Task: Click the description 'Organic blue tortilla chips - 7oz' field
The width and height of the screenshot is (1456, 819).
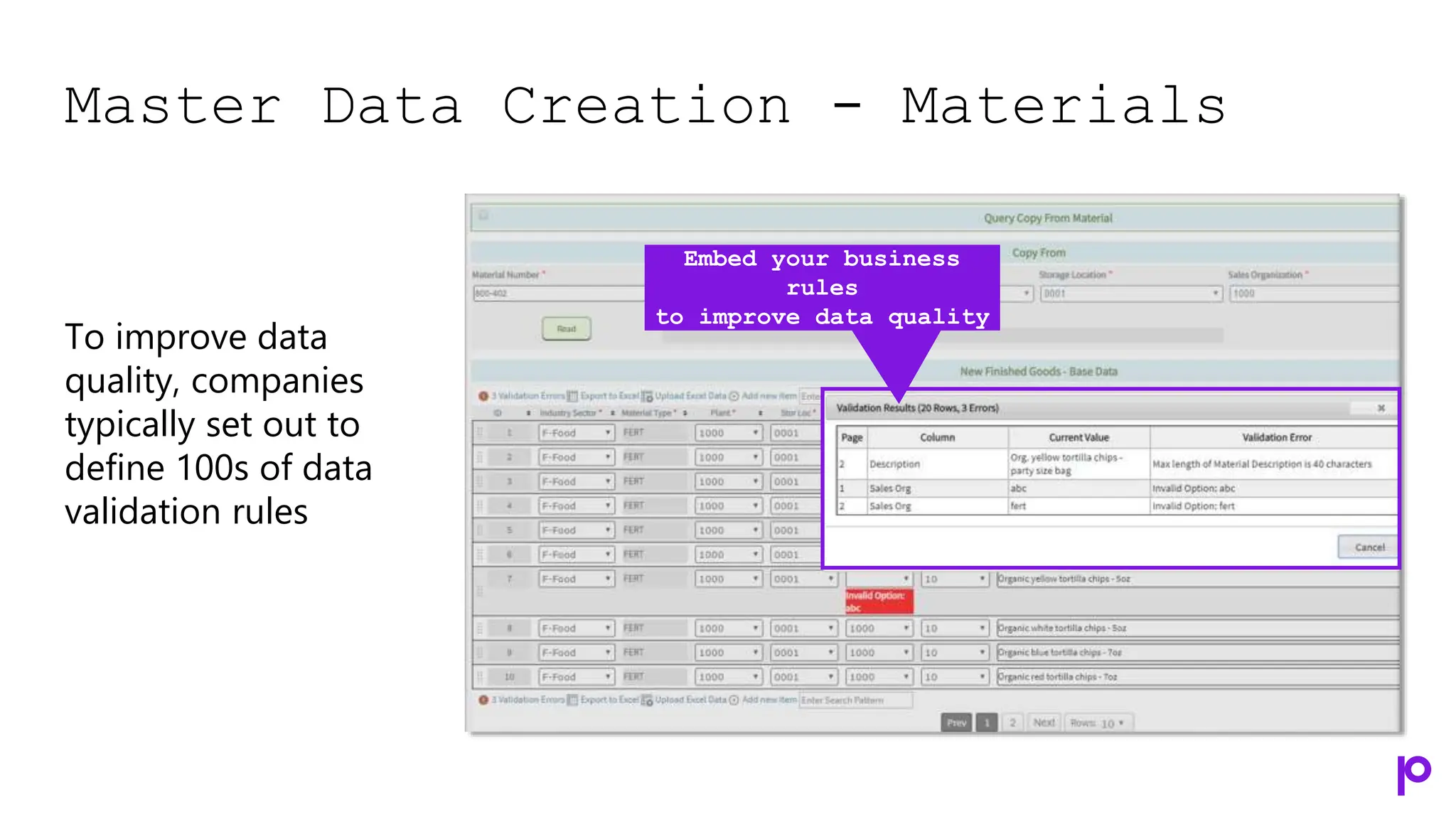Action: point(1198,652)
